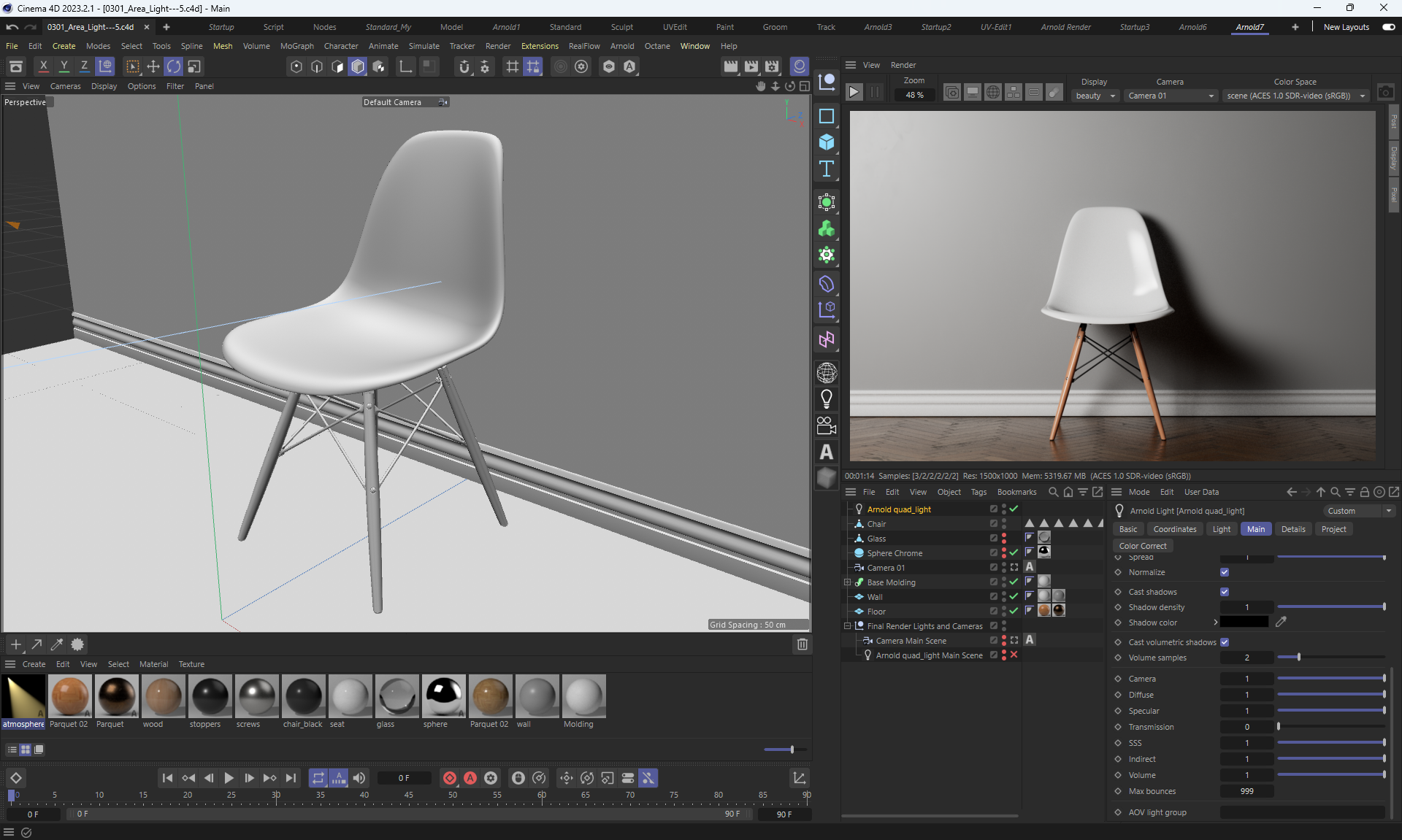Toggle the Cast volumetric shadows checkbox

pos(1225,642)
